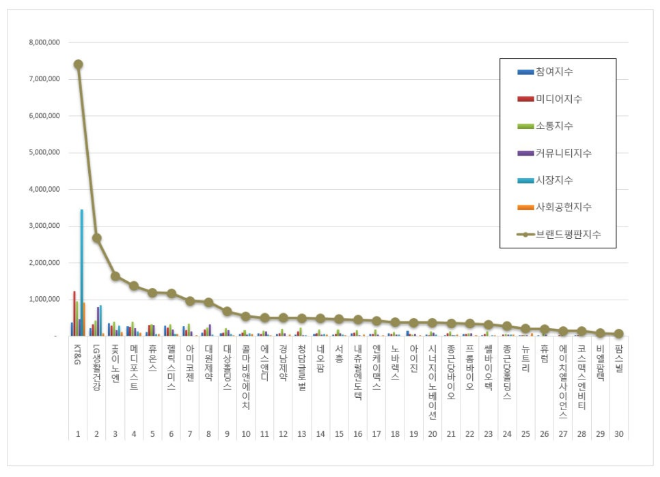Viewport: 660px width, 477px height.
Task: Click the last line marker at rank 30
Action: pos(618,334)
